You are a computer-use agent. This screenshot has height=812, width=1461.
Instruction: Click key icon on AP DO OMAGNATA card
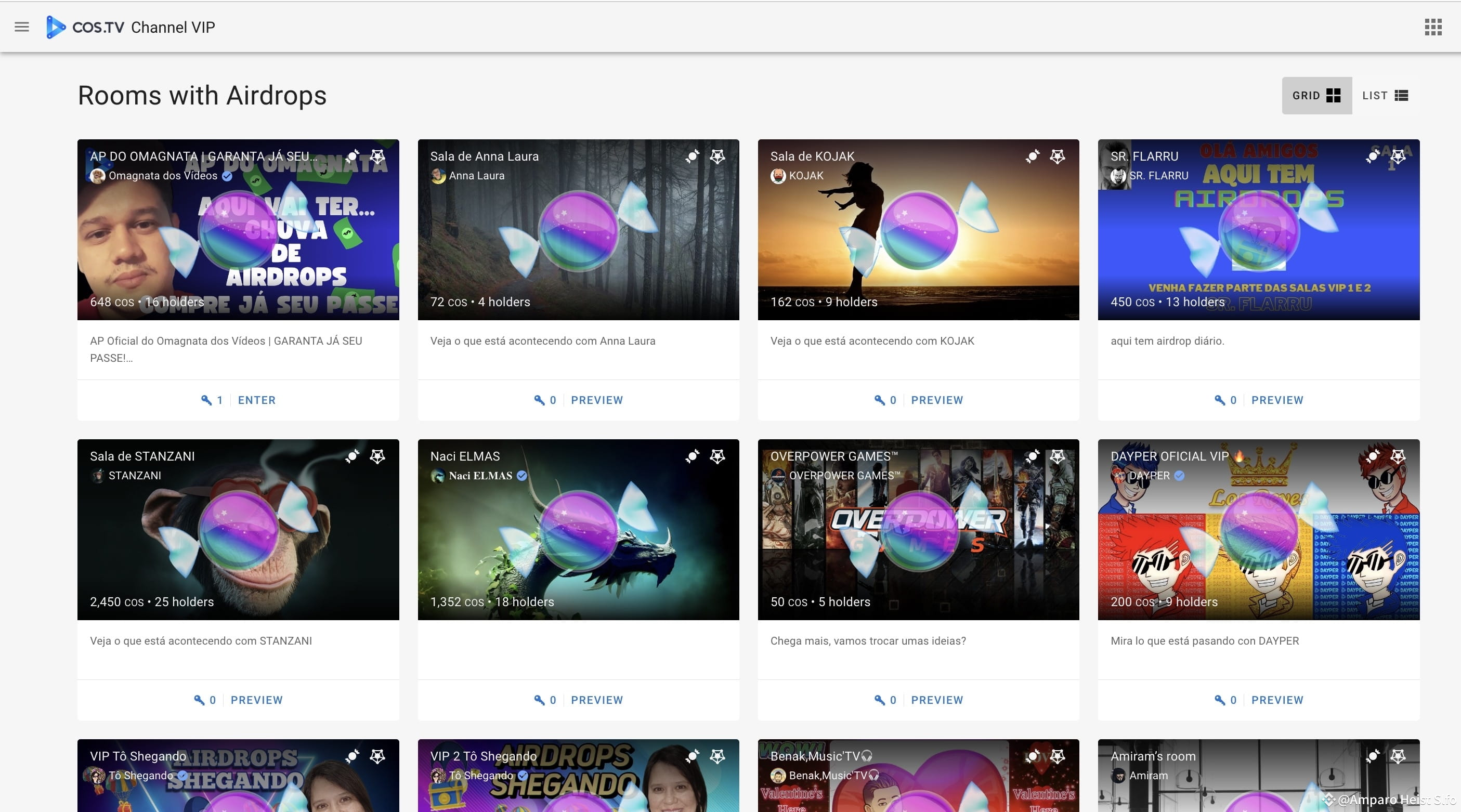206,400
